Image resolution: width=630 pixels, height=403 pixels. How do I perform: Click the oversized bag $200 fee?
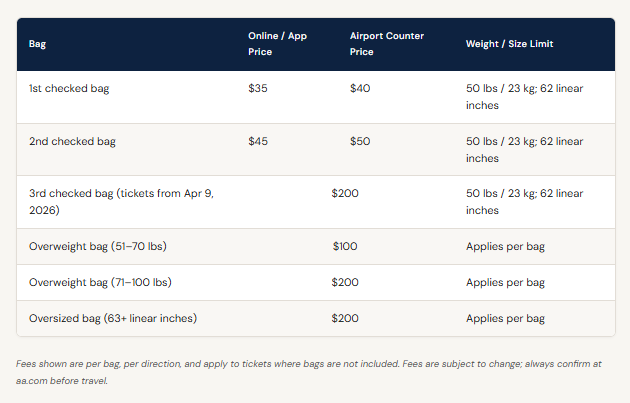point(345,318)
